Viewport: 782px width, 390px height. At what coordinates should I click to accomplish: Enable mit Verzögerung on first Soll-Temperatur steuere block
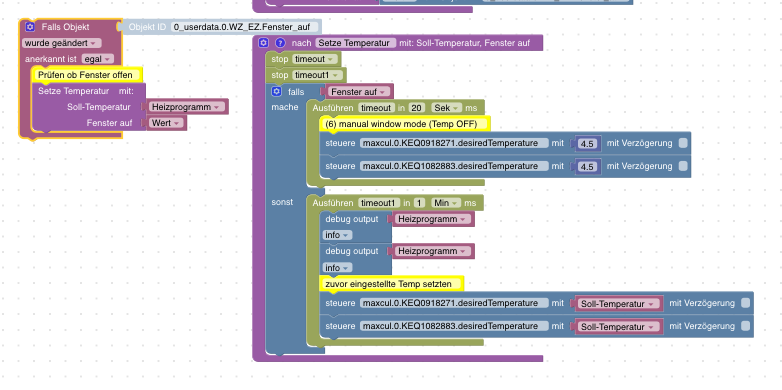coord(745,303)
